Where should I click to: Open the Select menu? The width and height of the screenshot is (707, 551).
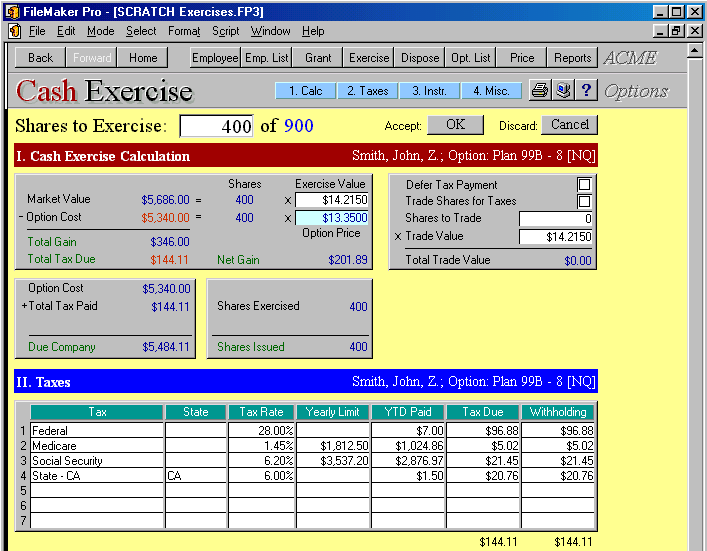click(141, 31)
